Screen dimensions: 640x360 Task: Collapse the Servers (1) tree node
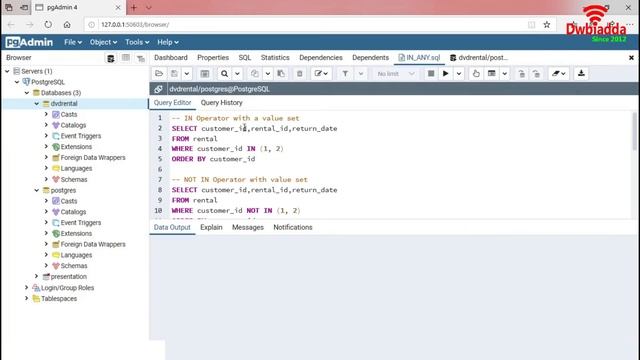[x=7, y=71]
